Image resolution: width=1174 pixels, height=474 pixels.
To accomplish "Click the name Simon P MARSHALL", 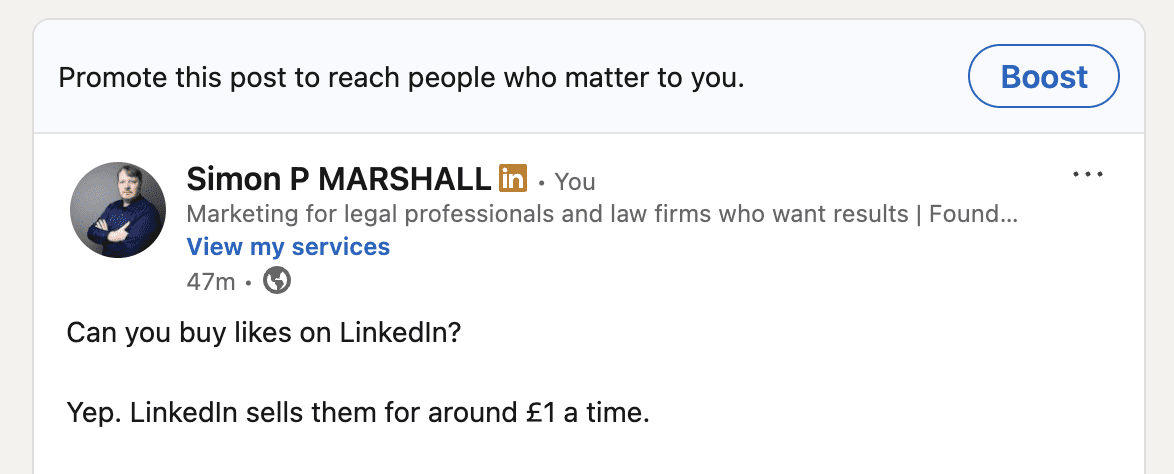I will click(340, 180).
